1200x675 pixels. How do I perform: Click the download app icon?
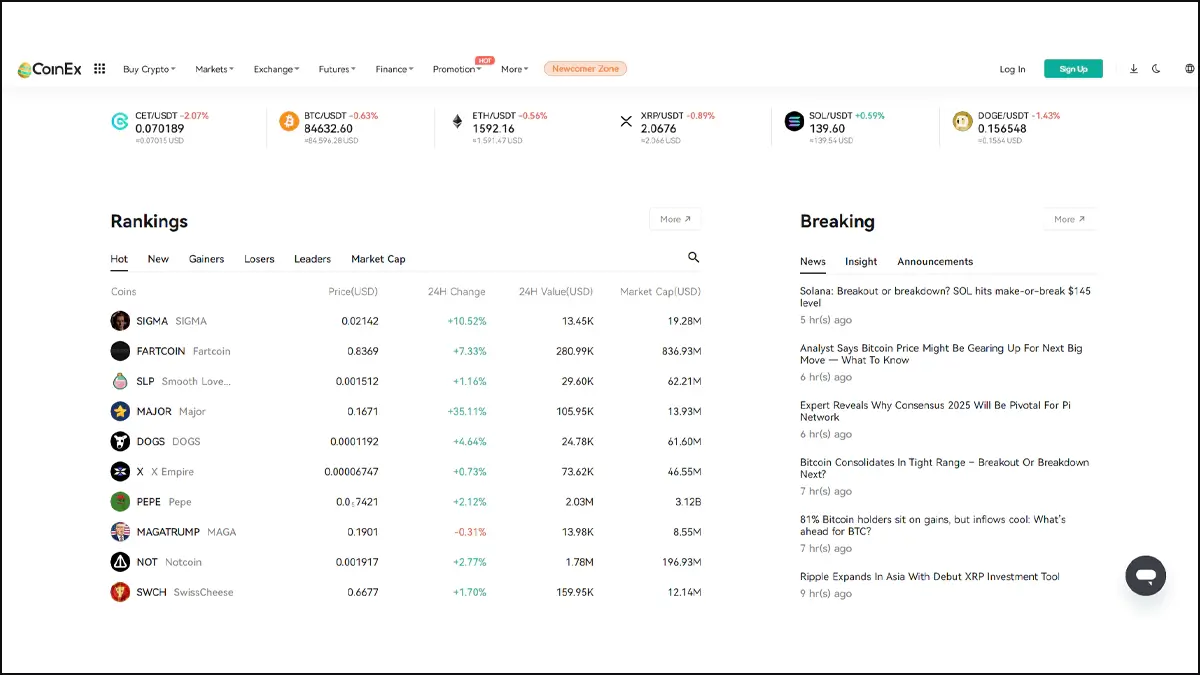coord(1134,69)
